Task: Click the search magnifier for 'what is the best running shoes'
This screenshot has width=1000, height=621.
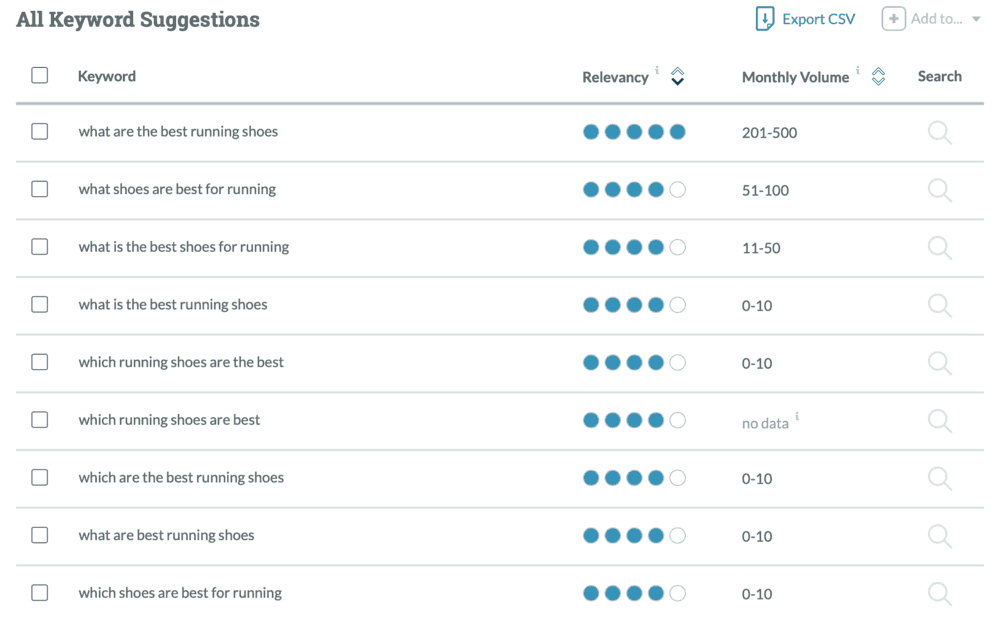Action: point(939,305)
